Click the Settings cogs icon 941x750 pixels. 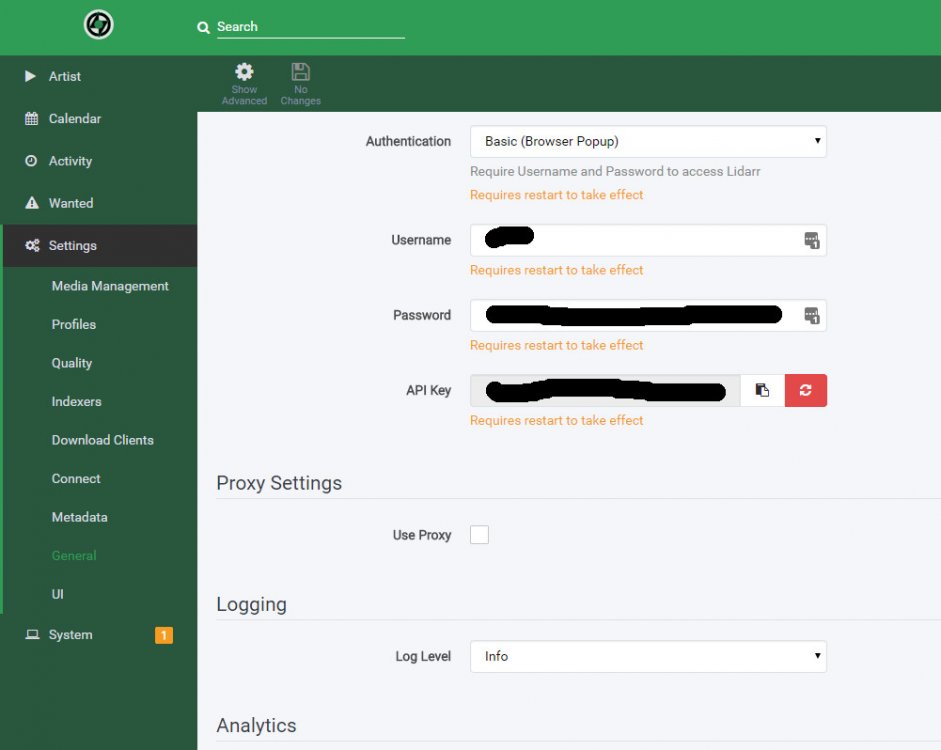[x=32, y=245]
